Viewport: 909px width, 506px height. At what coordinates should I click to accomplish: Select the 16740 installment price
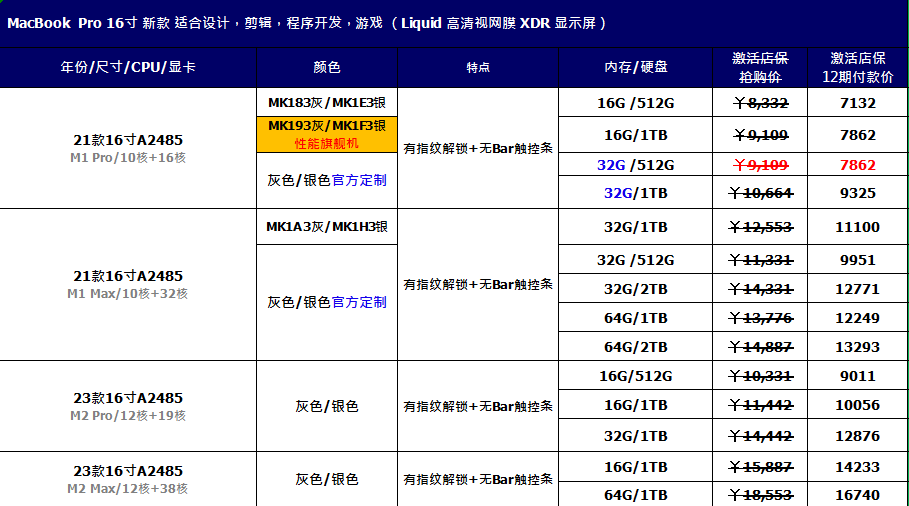point(858,496)
